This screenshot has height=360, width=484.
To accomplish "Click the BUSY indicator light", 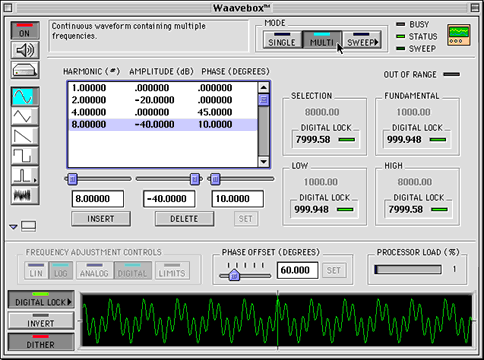I will pos(400,24).
